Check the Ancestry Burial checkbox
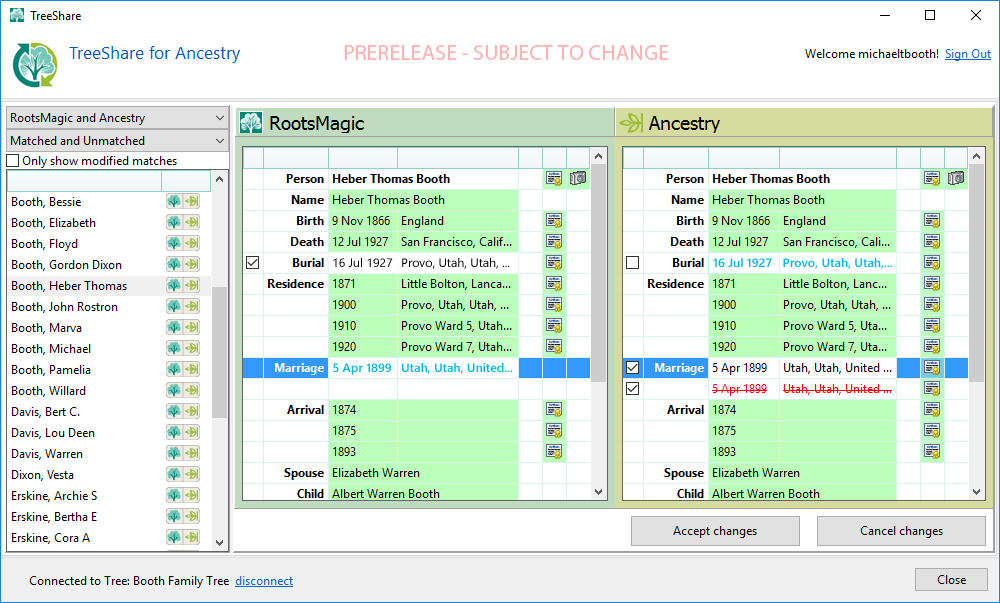The image size is (1000, 603). (633, 263)
